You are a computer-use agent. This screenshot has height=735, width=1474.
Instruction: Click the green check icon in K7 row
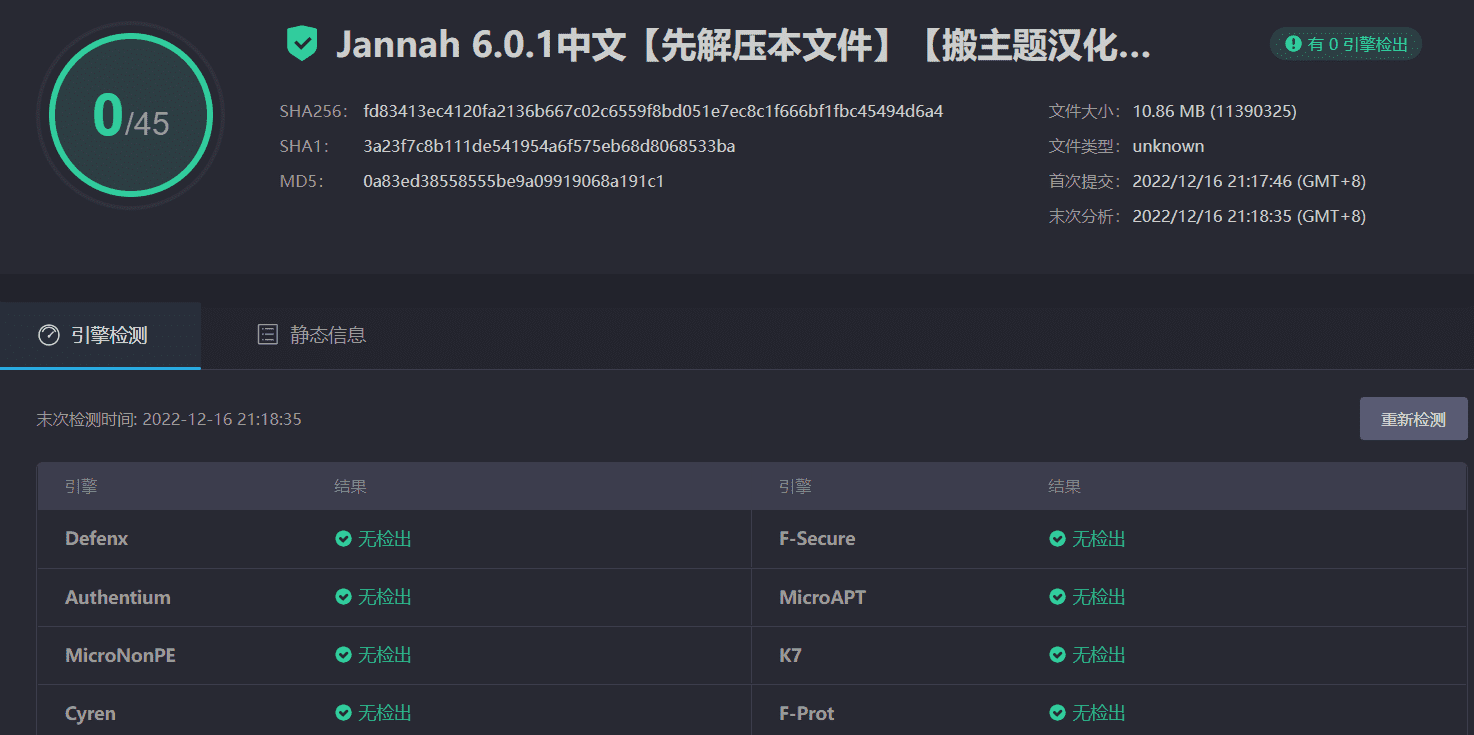point(1057,655)
